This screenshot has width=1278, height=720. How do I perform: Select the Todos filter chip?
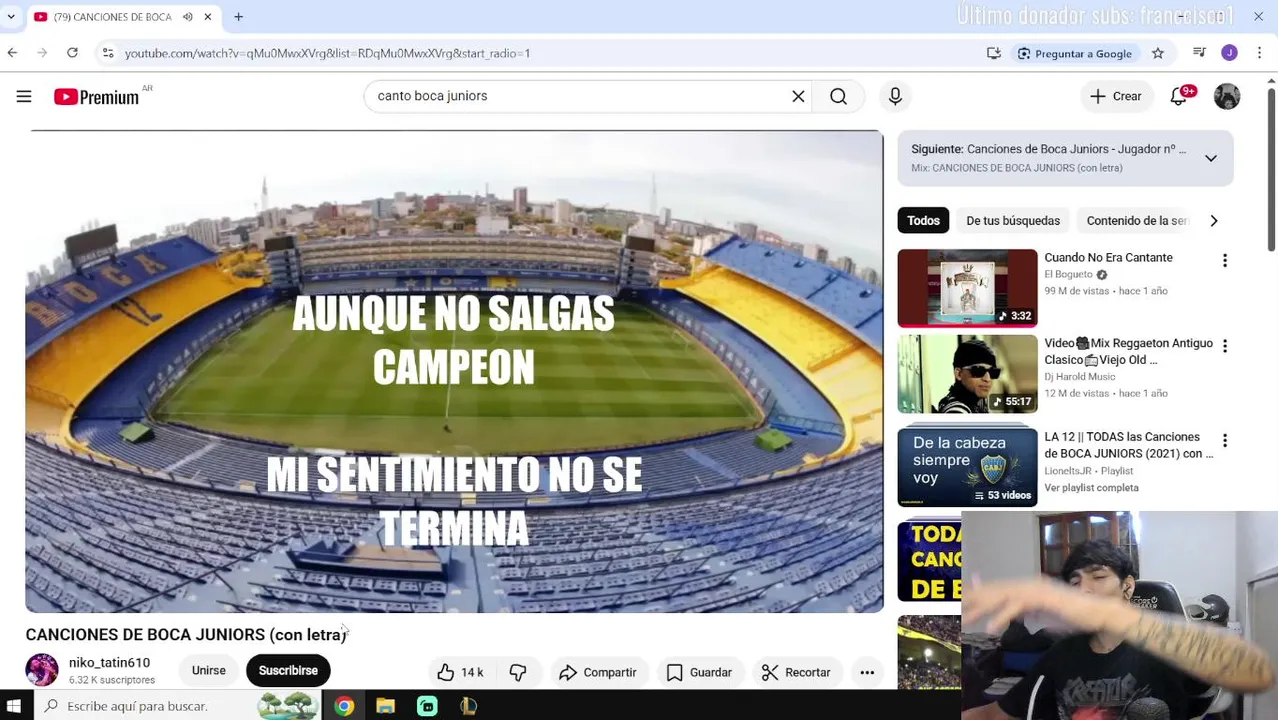[923, 220]
